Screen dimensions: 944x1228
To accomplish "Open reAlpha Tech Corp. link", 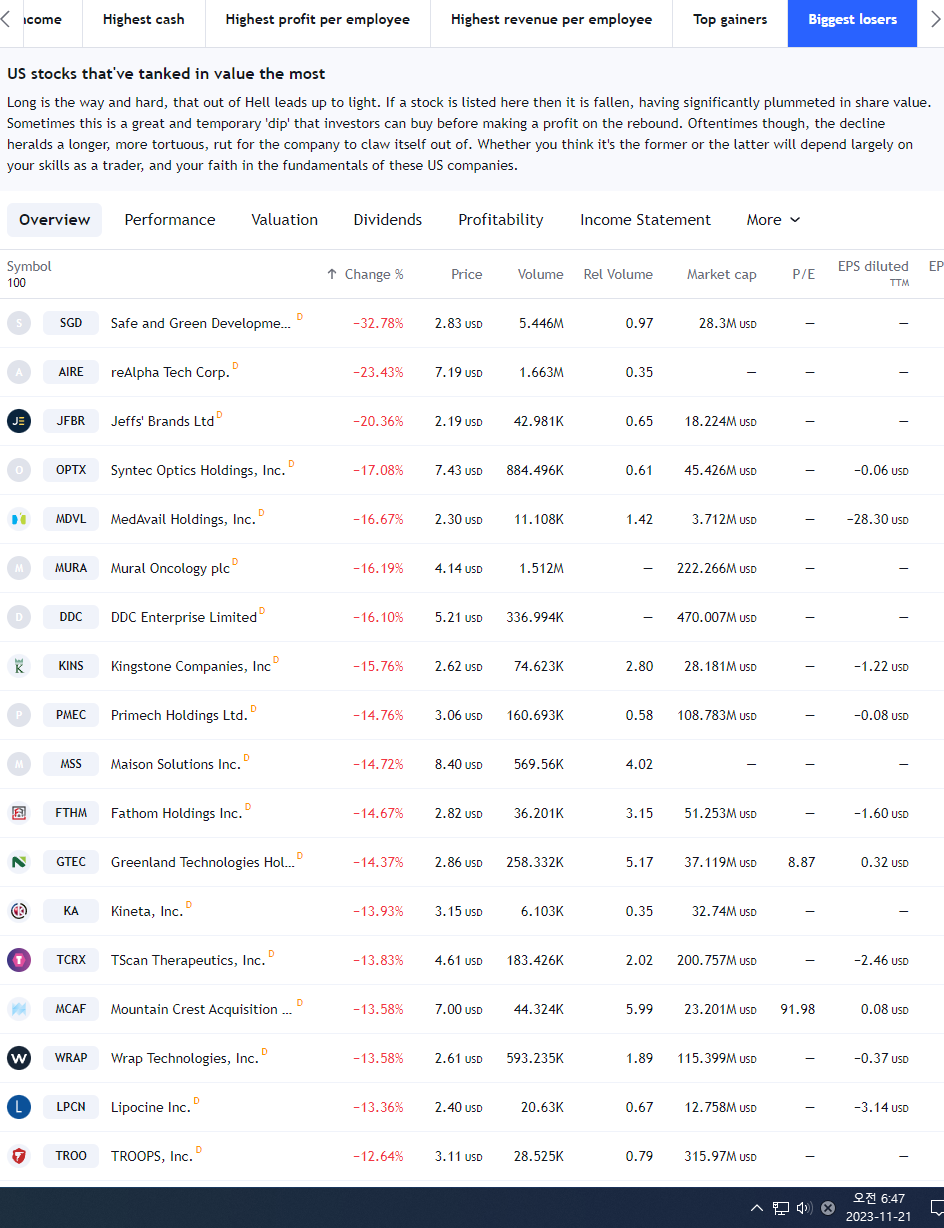I will (x=170, y=372).
